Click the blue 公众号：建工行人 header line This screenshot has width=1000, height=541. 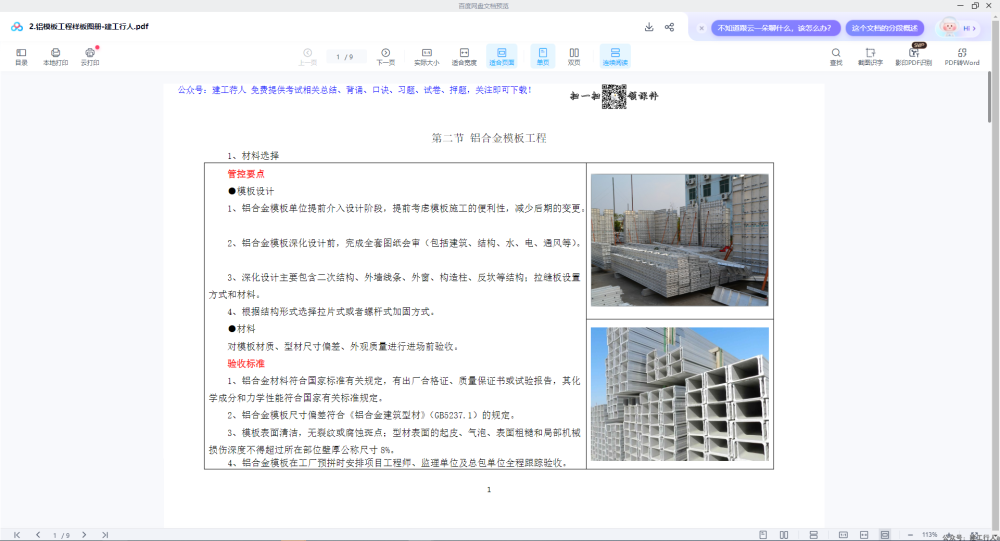point(355,90)
